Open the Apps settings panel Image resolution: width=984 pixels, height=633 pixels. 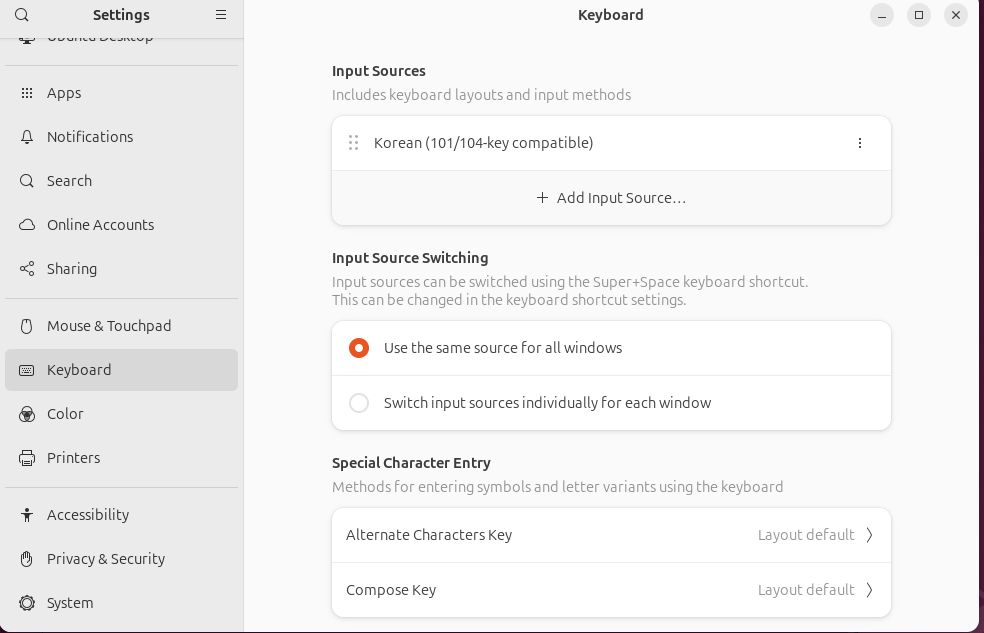[121, 93]
